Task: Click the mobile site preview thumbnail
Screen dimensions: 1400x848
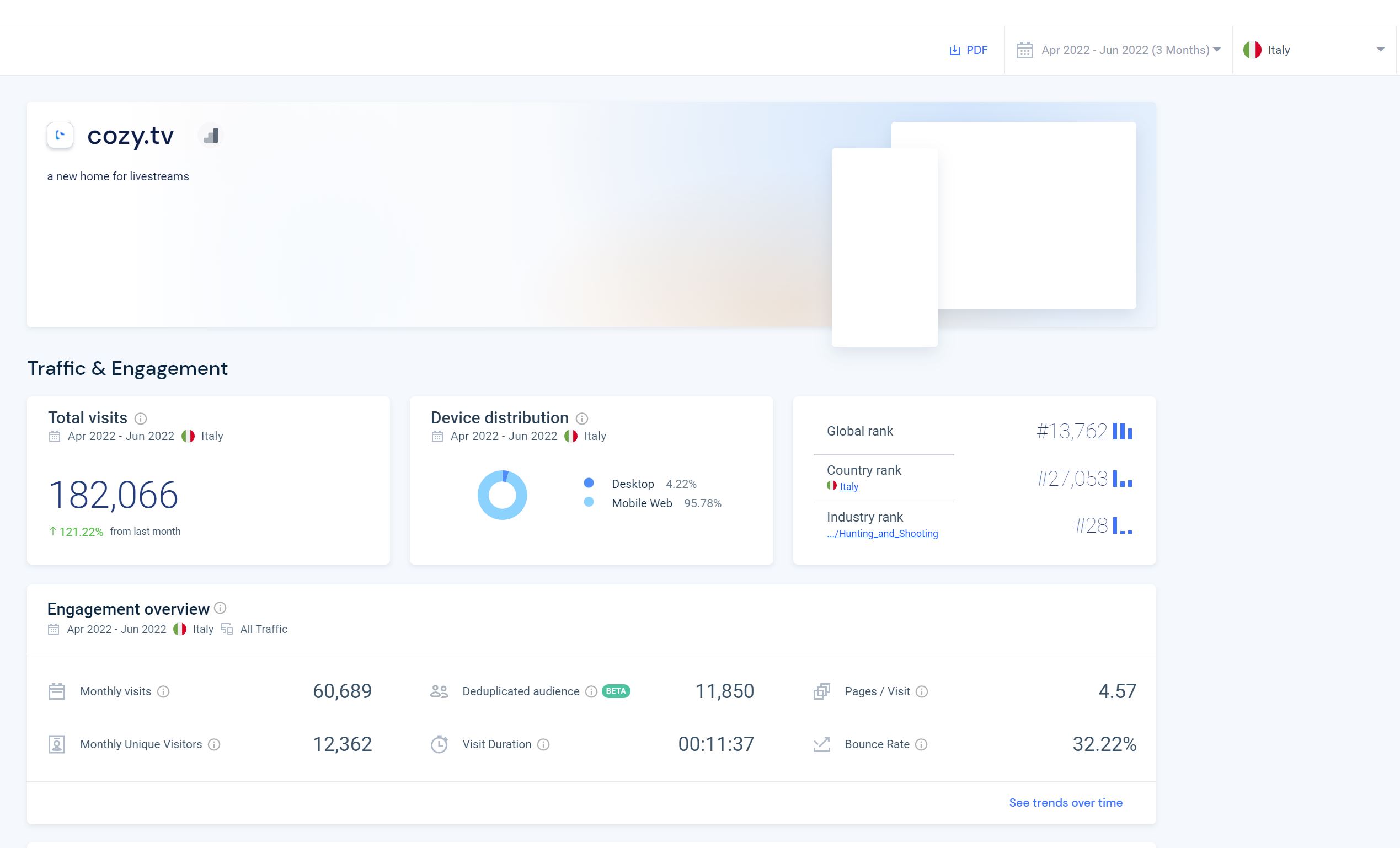Action: click(x=885, y=248)
